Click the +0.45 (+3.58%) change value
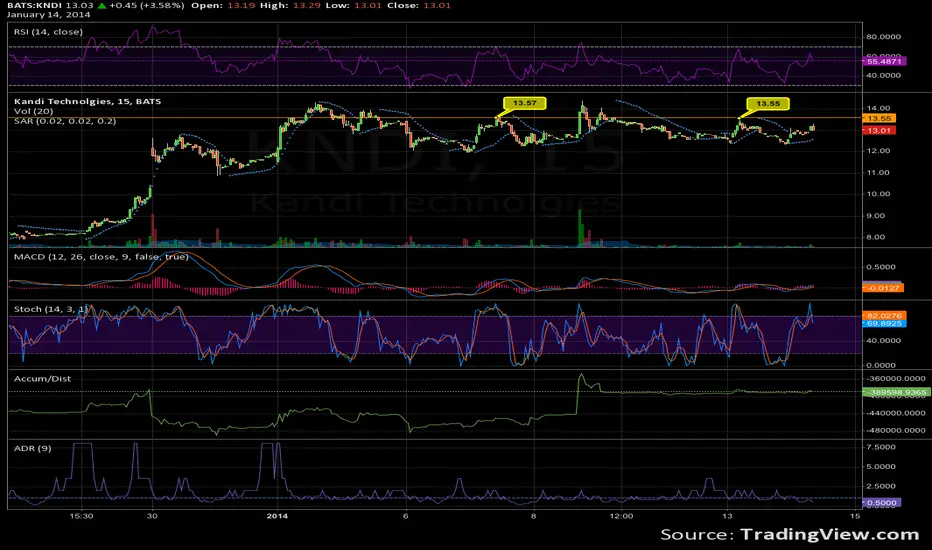The width and height of the screenshot is (932, 550). coord(147,5)
